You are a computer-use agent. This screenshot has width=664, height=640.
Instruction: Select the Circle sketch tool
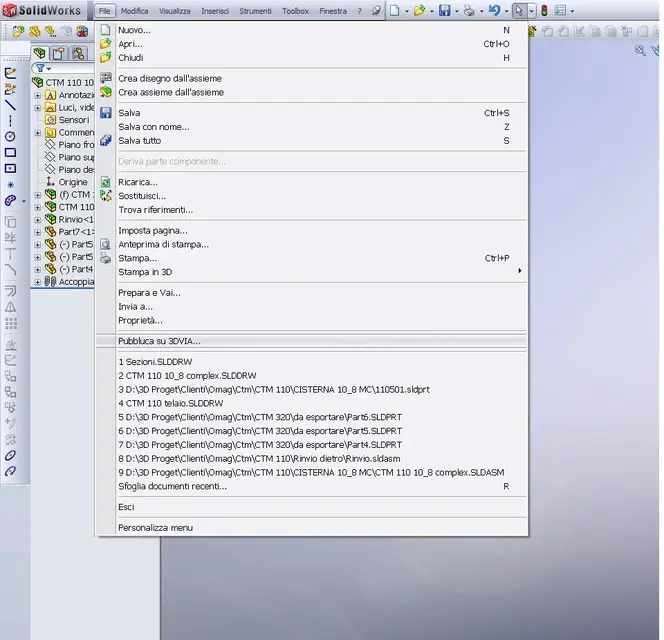click(x=10, y=136)
